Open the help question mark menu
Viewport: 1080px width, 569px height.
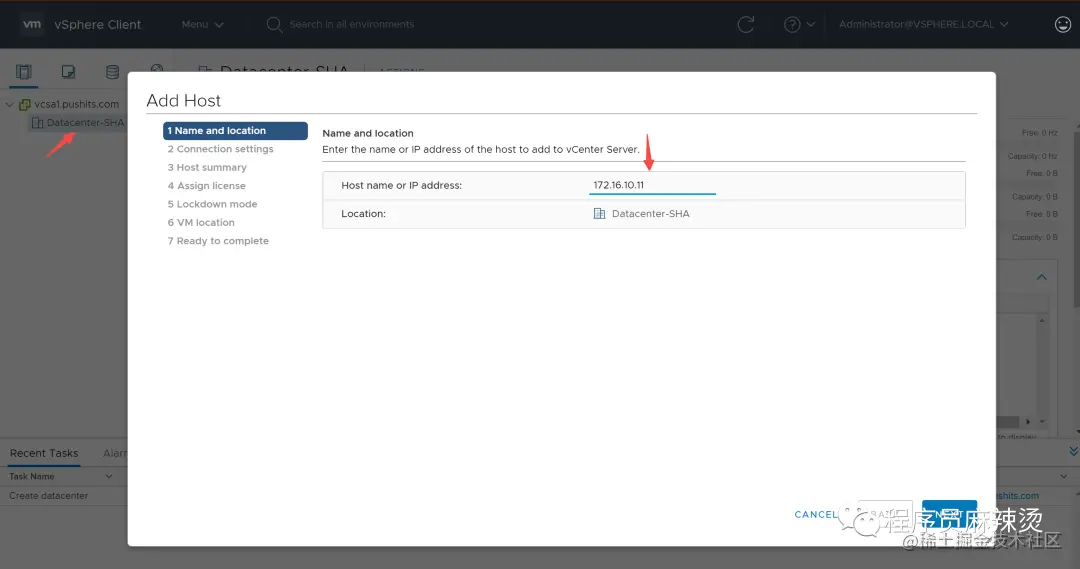799,25
